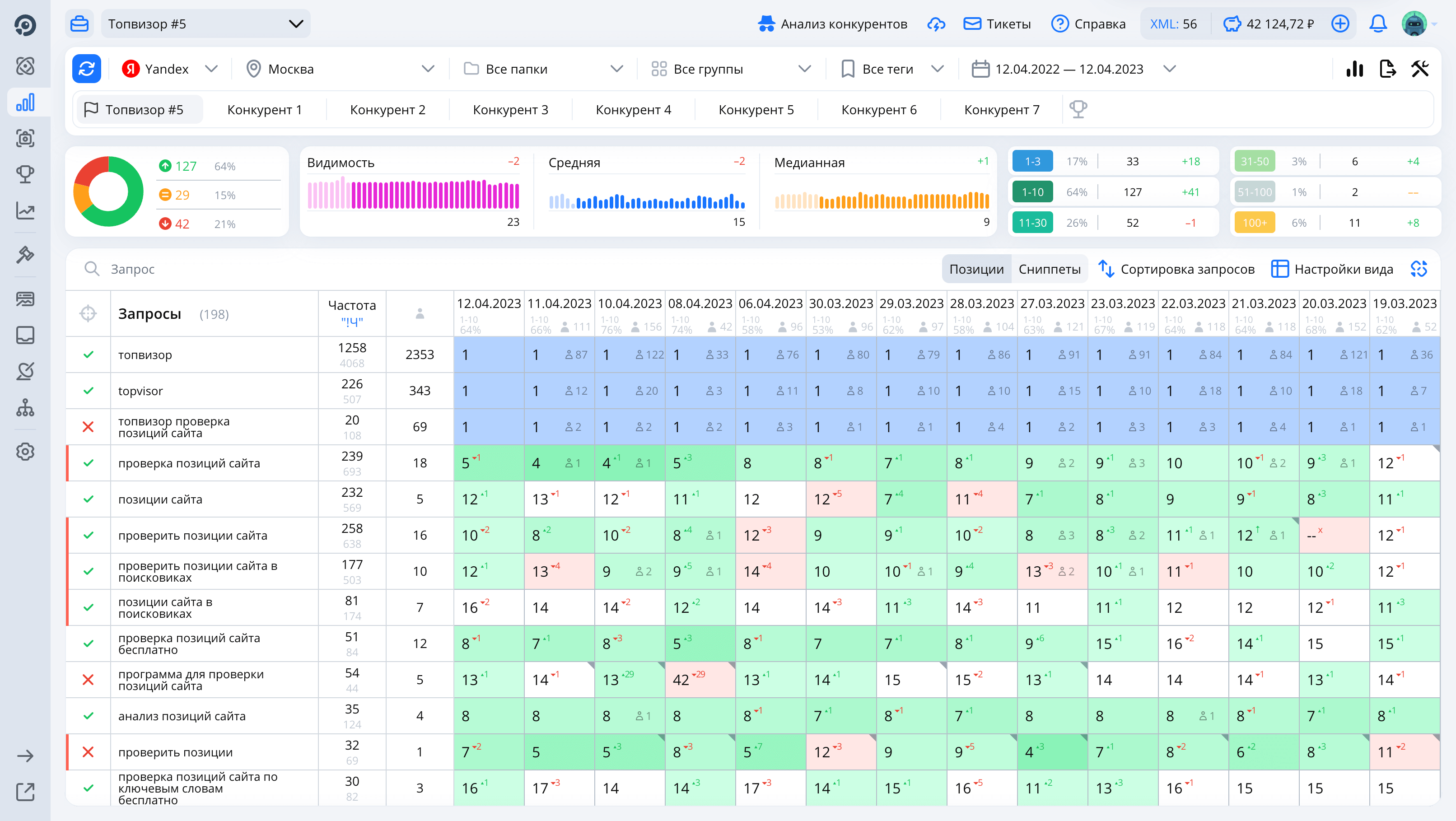Viewport: 1456px width, 821px height.
Task: Click trophy icon after Конкурент 7
Action: click(x=1078, y=109)
